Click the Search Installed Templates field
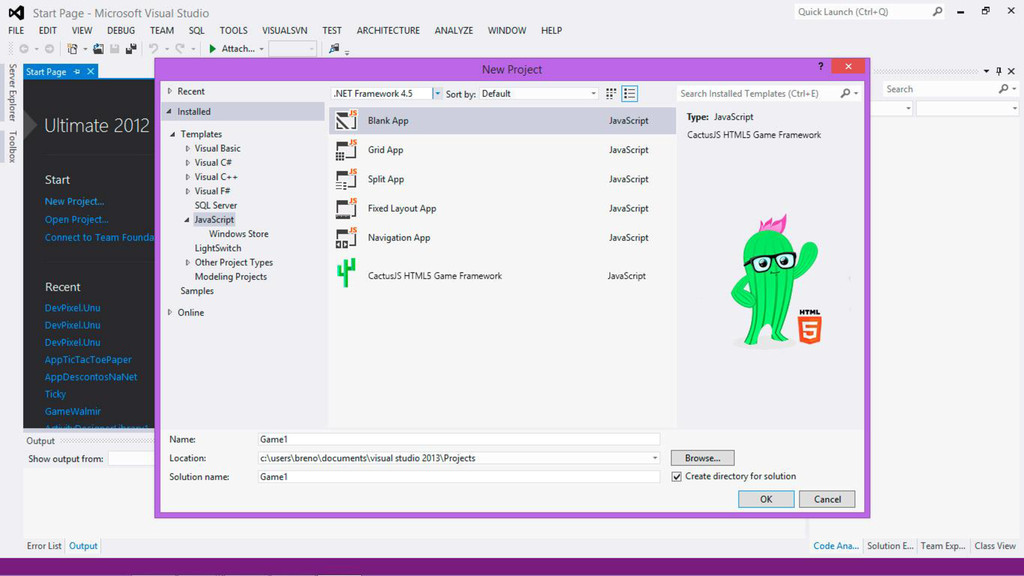Screen dimensions: 1024x576 click(x=758, y=93)
